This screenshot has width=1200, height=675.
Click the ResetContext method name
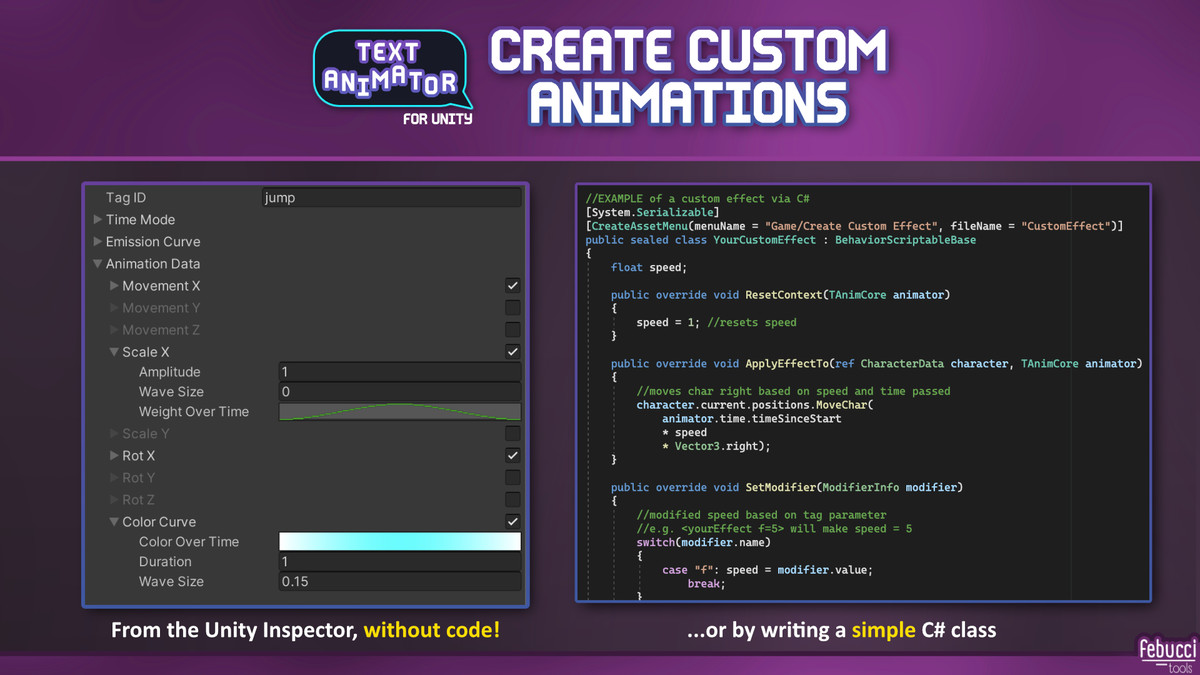[784, 295]
